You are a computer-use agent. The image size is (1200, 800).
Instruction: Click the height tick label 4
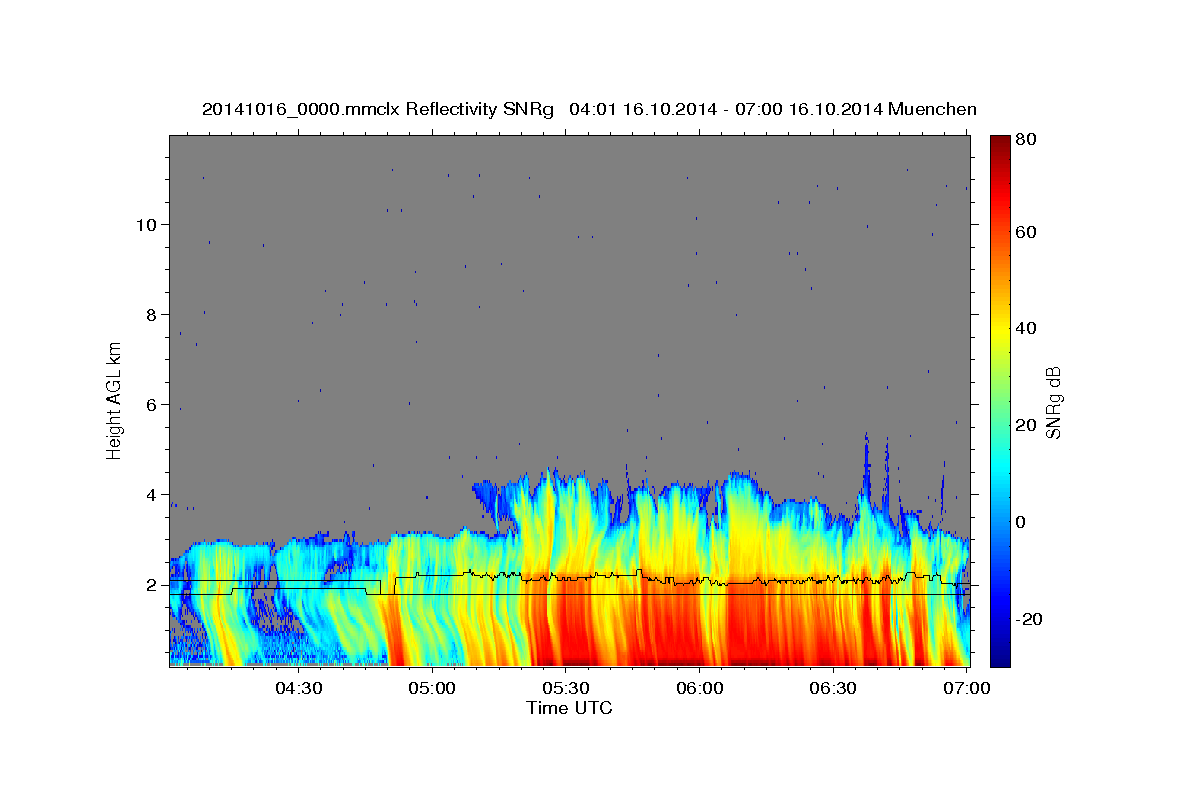(150, 494)
